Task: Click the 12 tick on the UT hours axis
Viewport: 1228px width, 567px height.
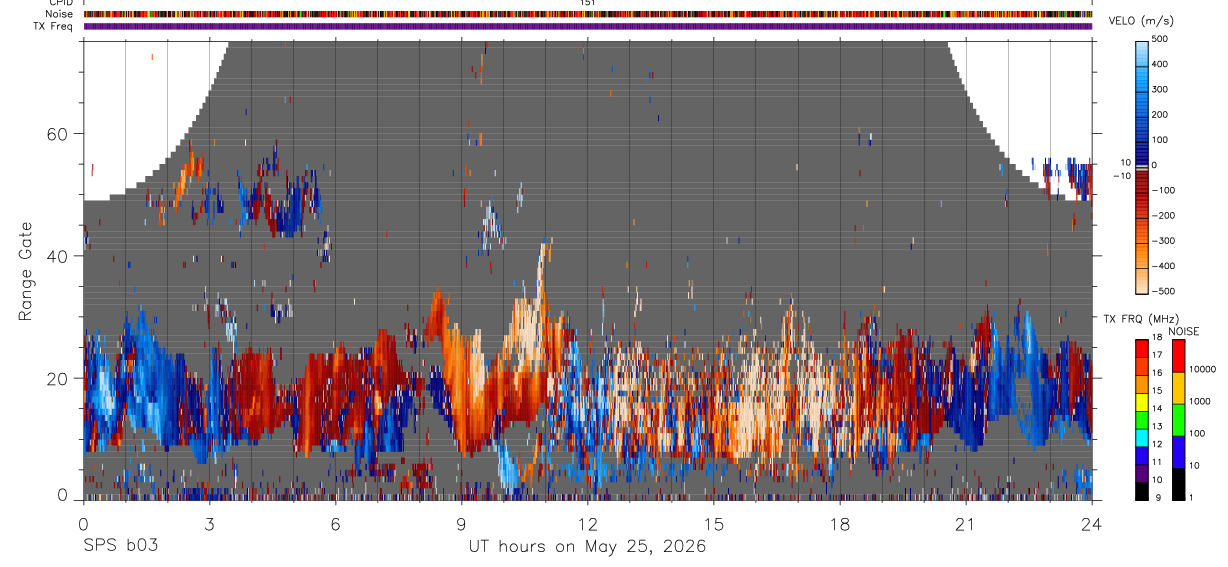Action: (x=588, y=524)
